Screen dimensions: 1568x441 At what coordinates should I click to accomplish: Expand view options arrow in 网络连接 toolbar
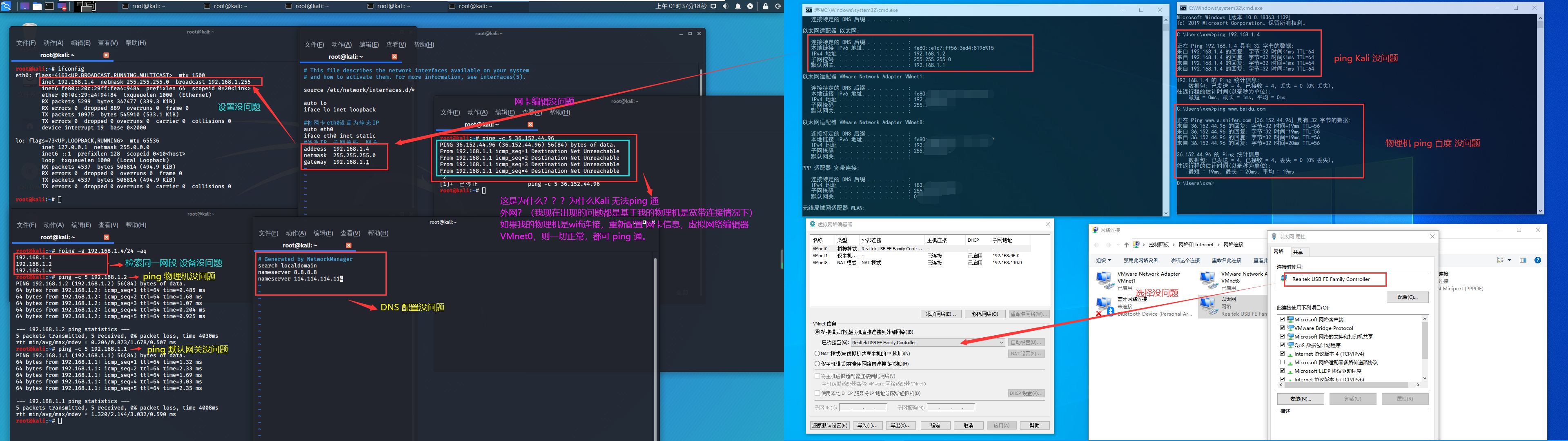tap(1510, 260)
